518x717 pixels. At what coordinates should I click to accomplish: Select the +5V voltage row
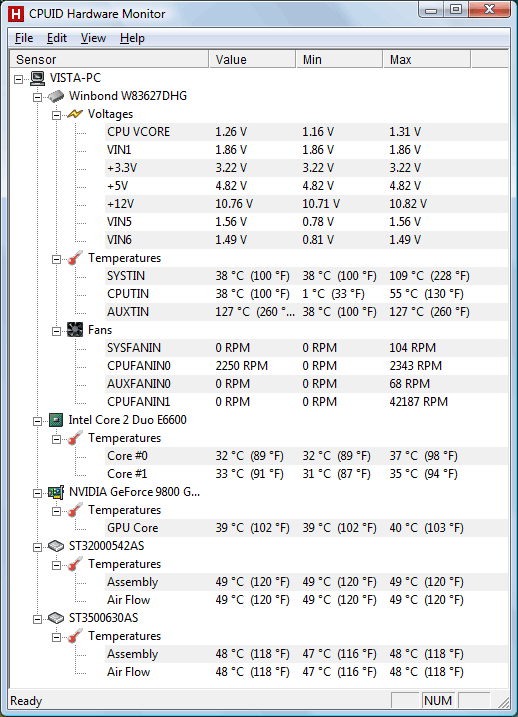[x=306, y=186]
